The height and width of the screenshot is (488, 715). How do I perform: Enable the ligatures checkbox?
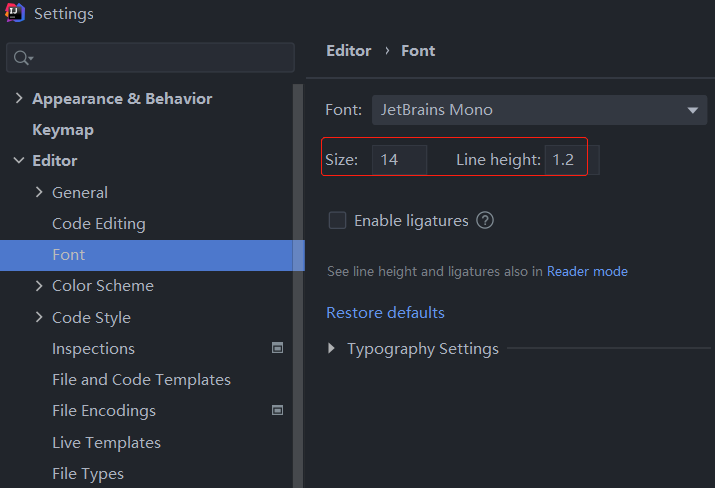coord(337,221)
